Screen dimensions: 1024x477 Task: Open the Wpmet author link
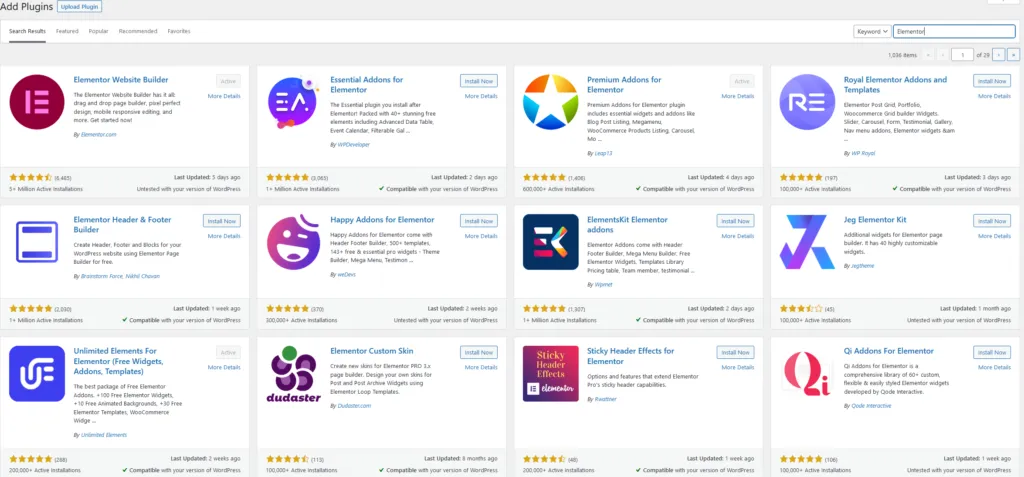point(603,285)
